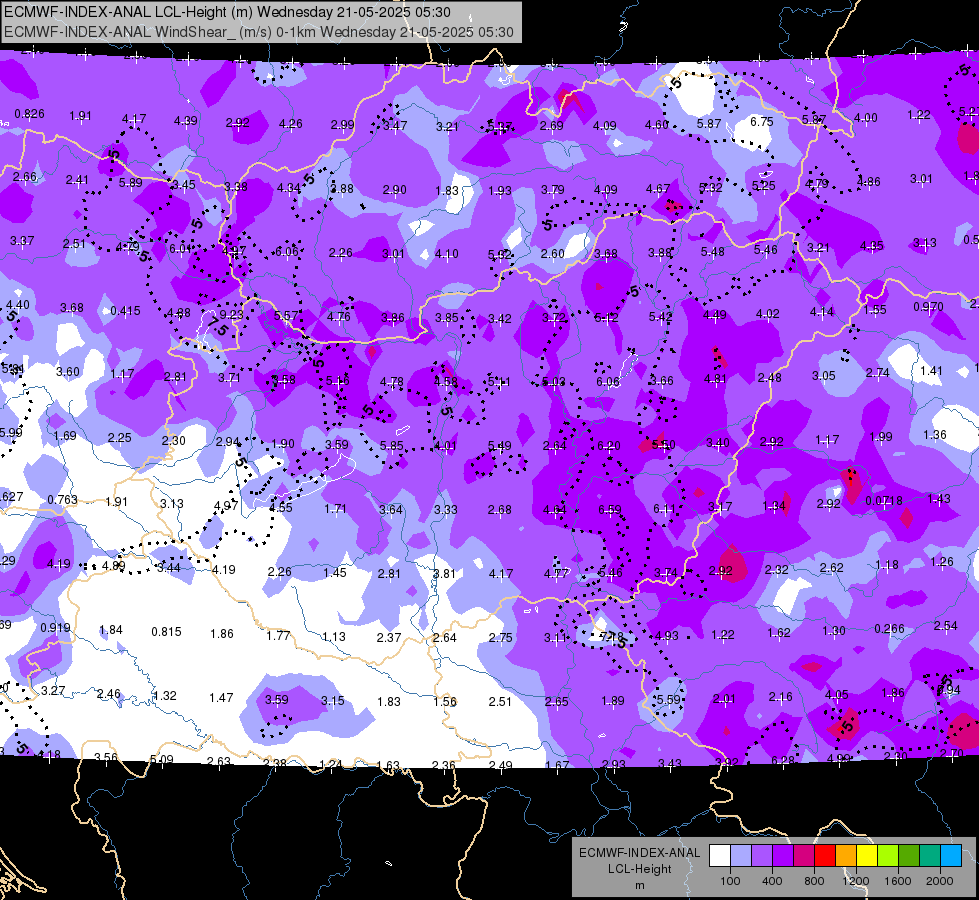Viewport: 979px width, 900px height.
Task: Click the wind shear value '5.25'
Action: pyautogui.click(x=764, y=185)
